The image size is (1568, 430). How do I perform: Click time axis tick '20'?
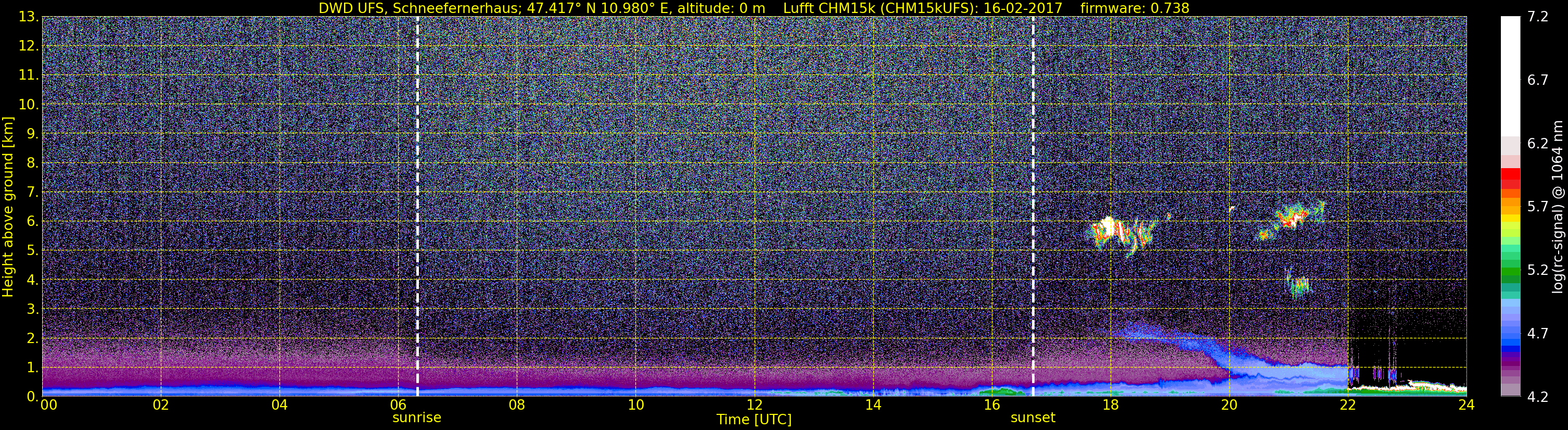pos(1229,406)
